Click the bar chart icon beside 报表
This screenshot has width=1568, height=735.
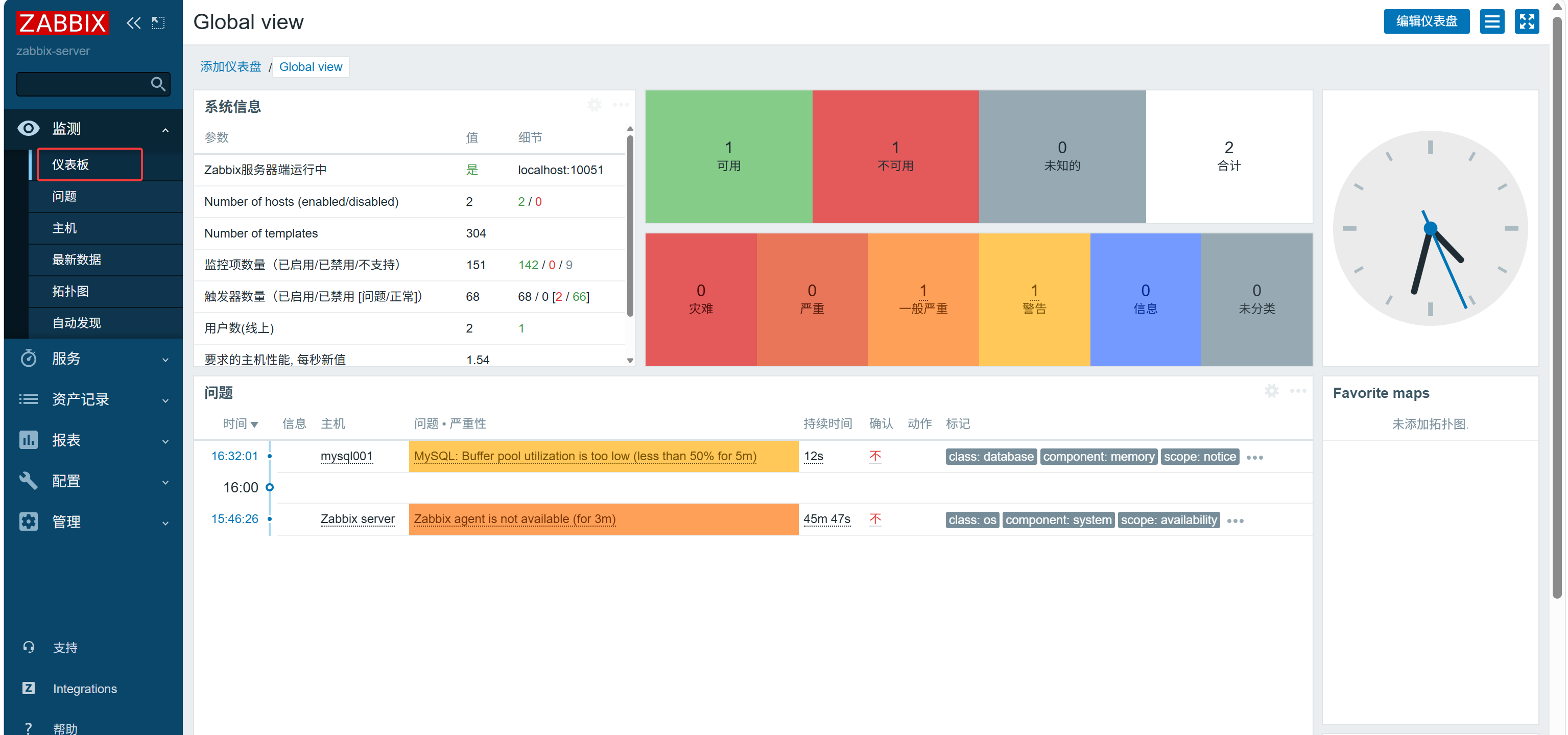[29, 440]
